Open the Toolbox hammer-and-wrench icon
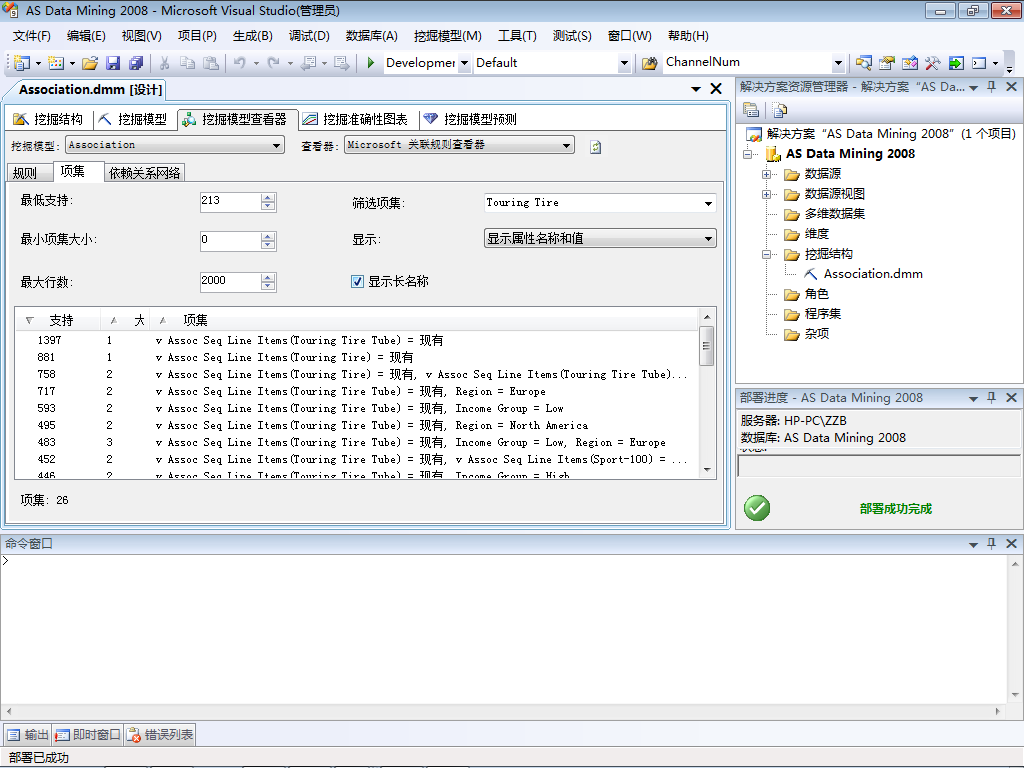This screenshot has width=1024, height=768. pyautogui.click(x=932, y=63)
